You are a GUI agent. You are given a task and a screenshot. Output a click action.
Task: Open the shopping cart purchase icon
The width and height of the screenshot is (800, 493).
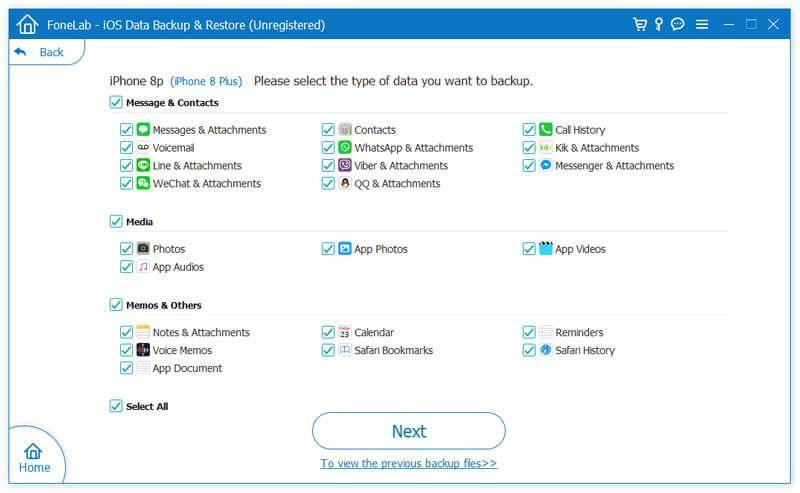click(639, 24)
